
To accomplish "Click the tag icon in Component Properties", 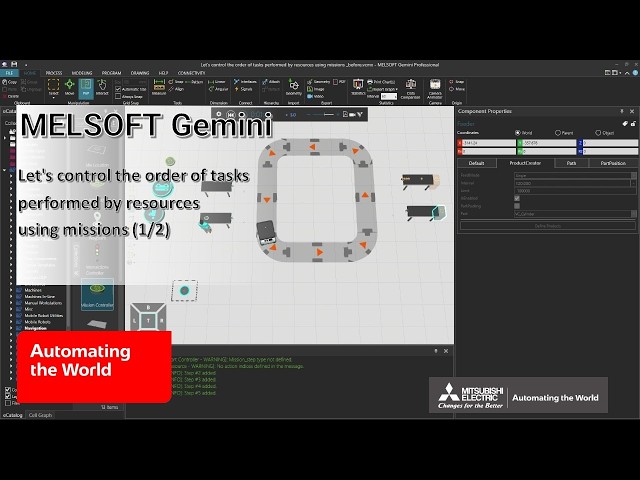I will point(624,123).
